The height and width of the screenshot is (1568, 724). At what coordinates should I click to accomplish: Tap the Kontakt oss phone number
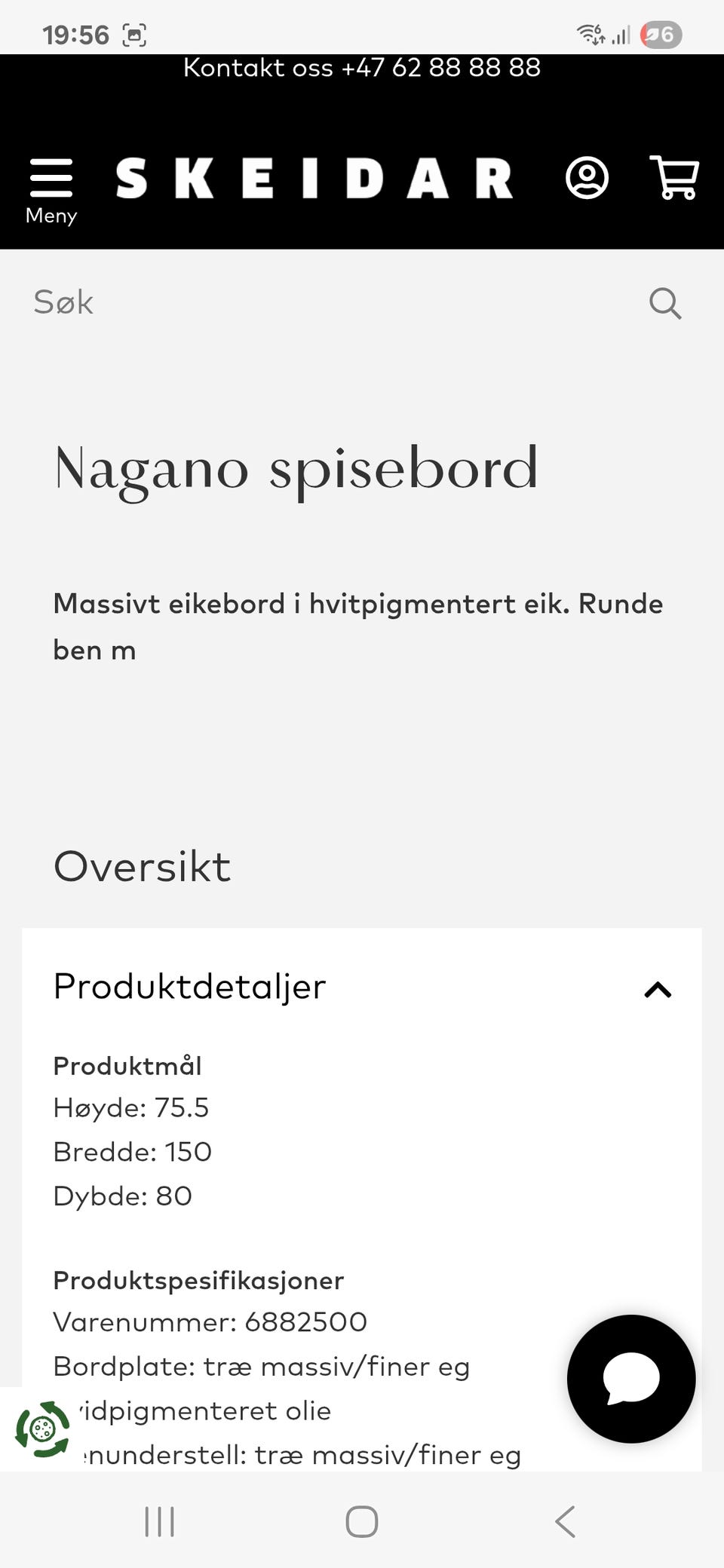coord(440,68)
